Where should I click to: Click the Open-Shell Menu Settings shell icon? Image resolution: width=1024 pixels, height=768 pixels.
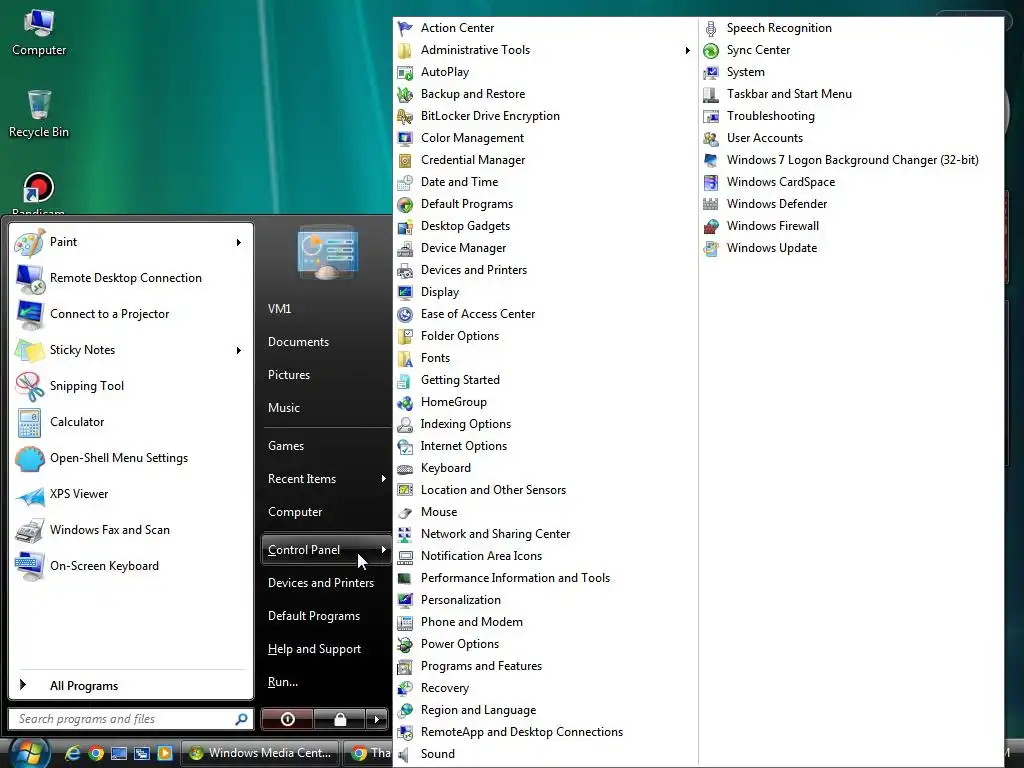(29, 458)
